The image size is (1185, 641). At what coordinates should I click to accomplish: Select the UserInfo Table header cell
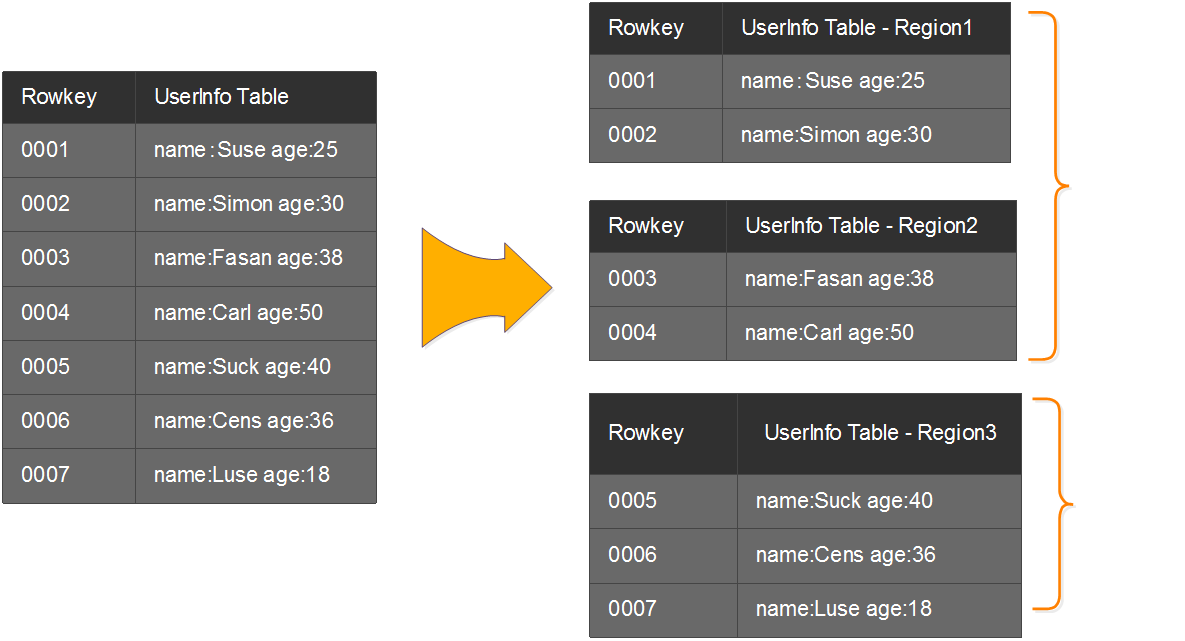pyautogui.click(x=221, y=97)
